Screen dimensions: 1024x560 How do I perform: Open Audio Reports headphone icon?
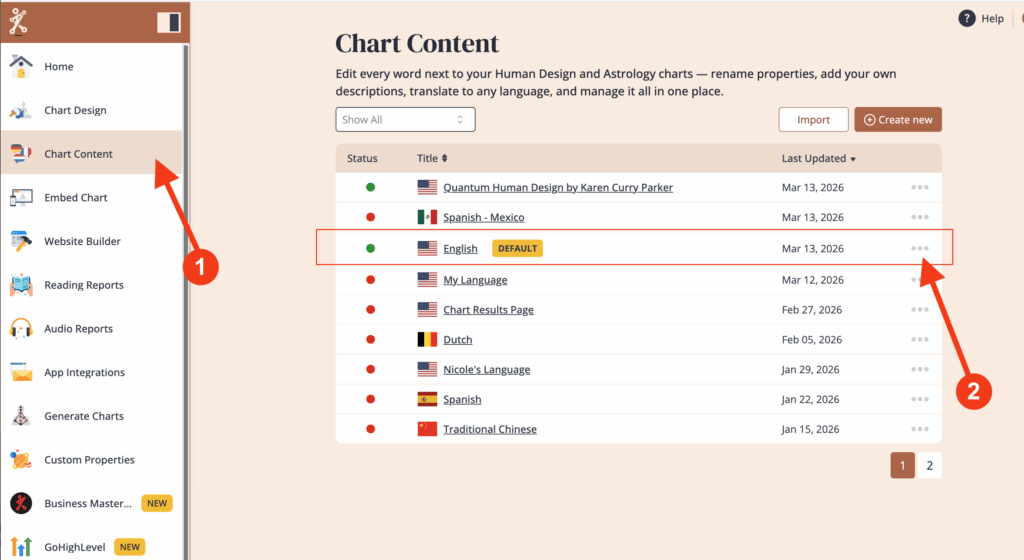click(21, 329)
